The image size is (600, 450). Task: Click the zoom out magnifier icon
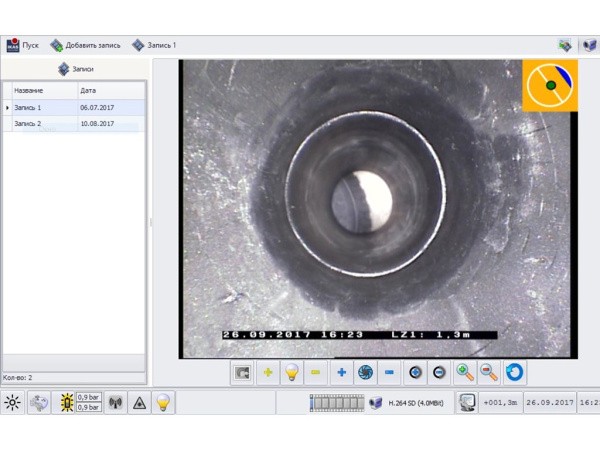click(489, 373)
